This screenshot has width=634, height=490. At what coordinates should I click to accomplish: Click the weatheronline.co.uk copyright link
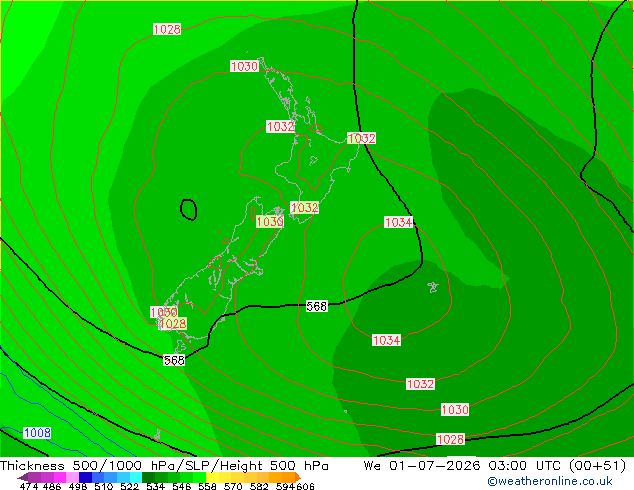click(550, 481)
